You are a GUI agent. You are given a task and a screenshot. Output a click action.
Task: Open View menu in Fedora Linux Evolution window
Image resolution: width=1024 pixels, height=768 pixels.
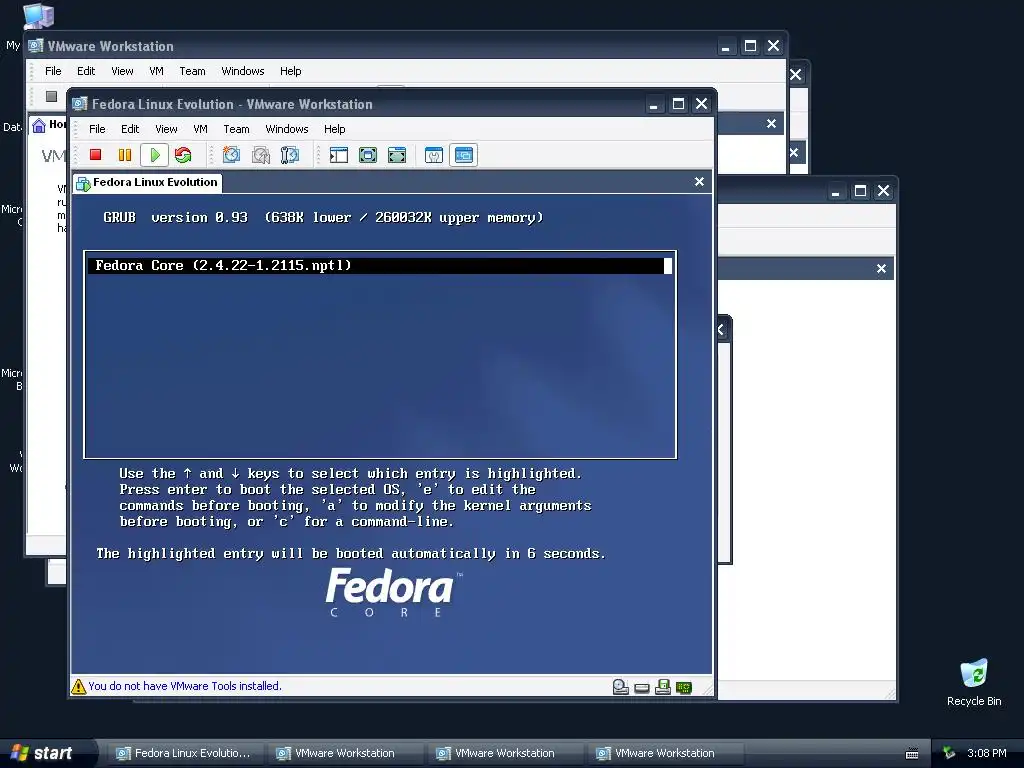point(166,129)
